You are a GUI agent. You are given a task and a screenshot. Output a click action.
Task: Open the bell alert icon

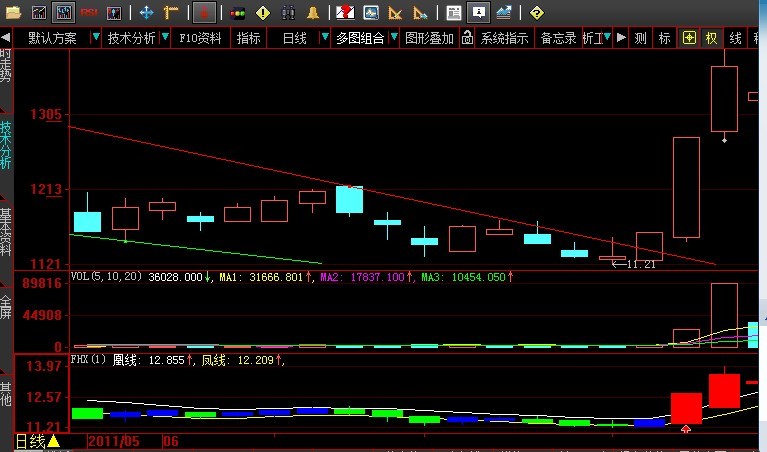click(313, 13)
